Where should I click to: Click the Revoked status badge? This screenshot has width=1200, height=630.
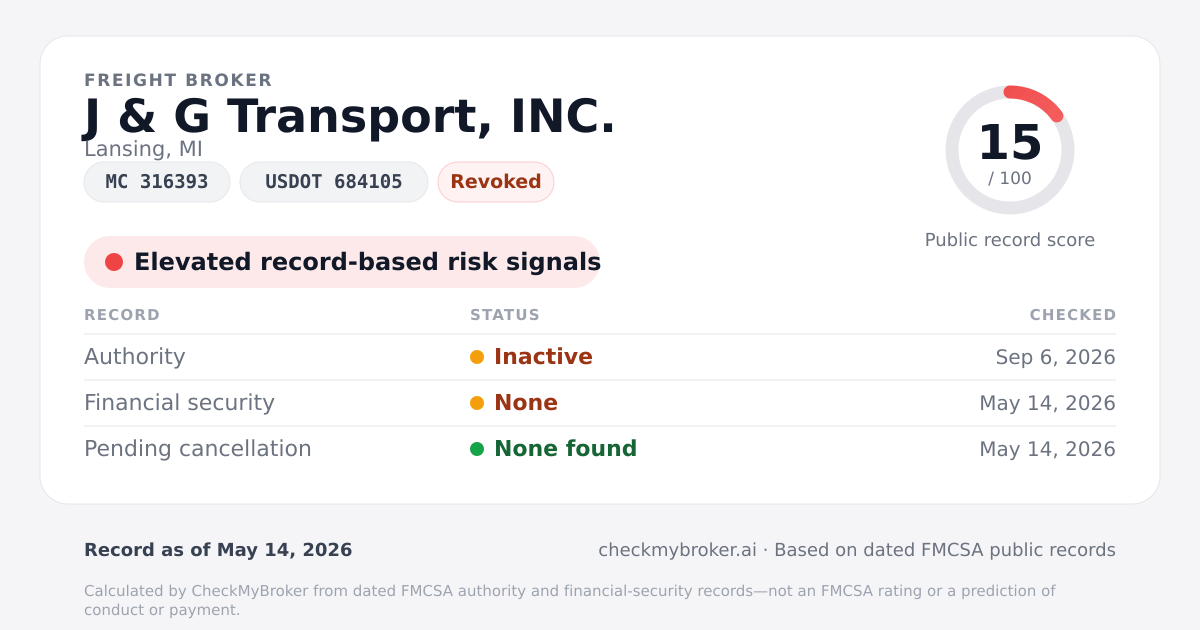tap(496, 182)
